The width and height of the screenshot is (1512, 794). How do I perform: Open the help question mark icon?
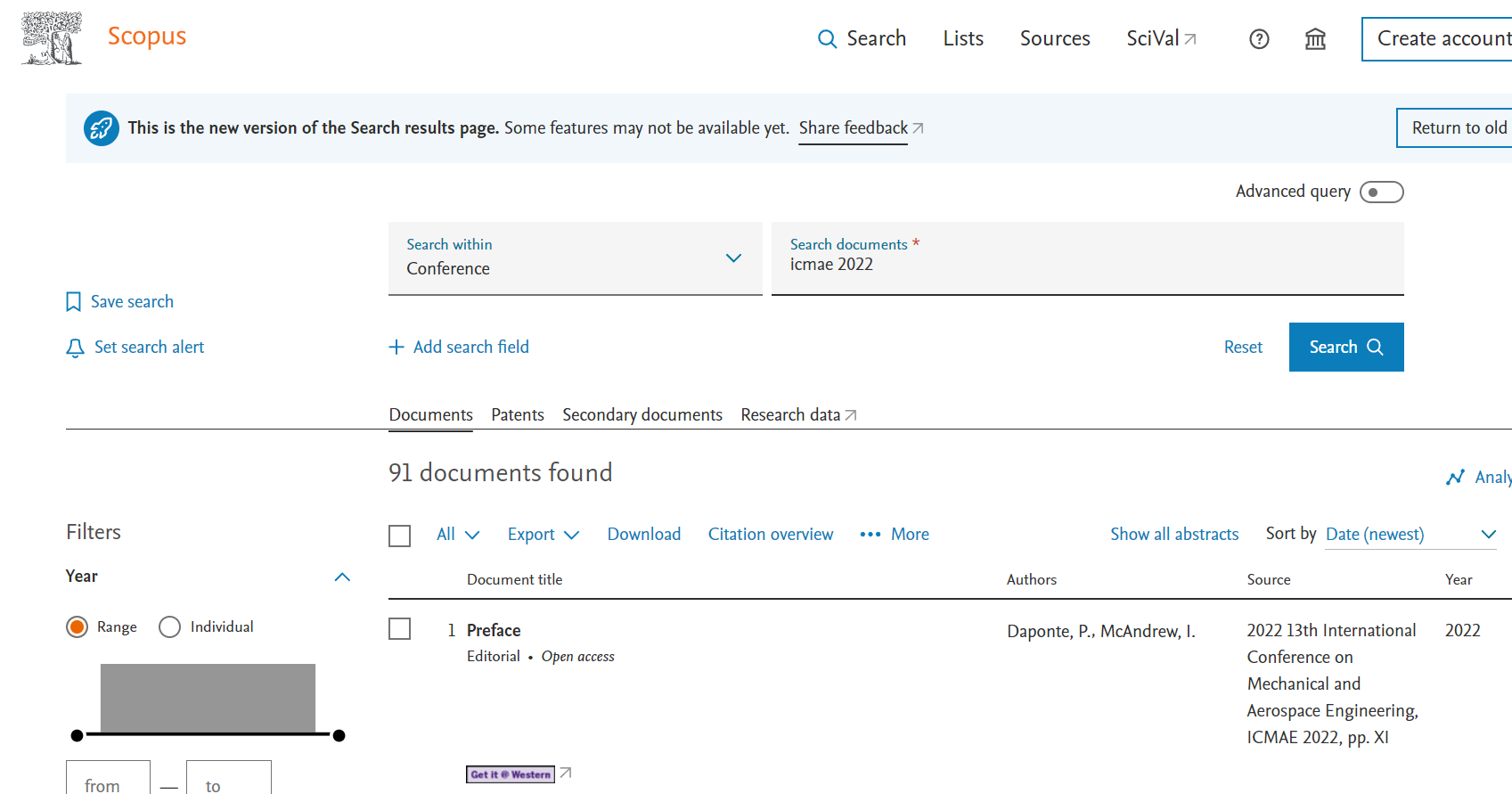point(1259,39)
